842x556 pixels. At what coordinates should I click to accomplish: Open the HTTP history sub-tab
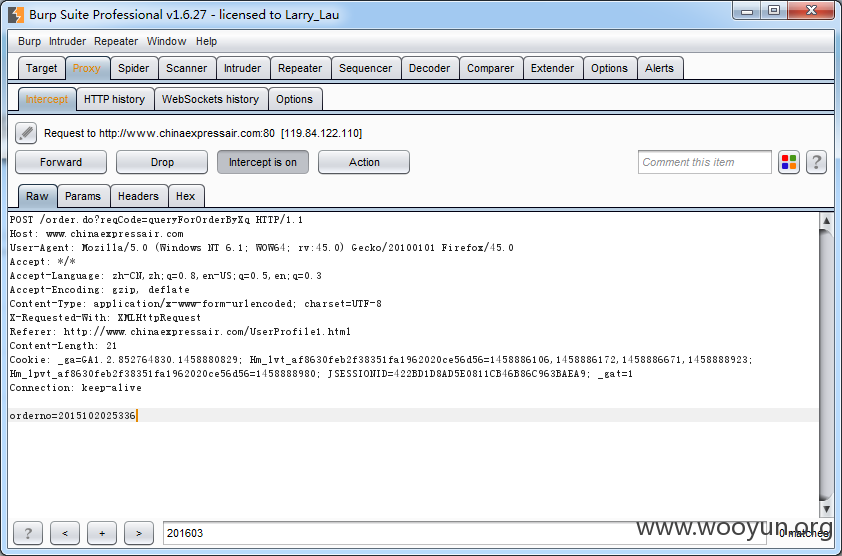[114, 99]
